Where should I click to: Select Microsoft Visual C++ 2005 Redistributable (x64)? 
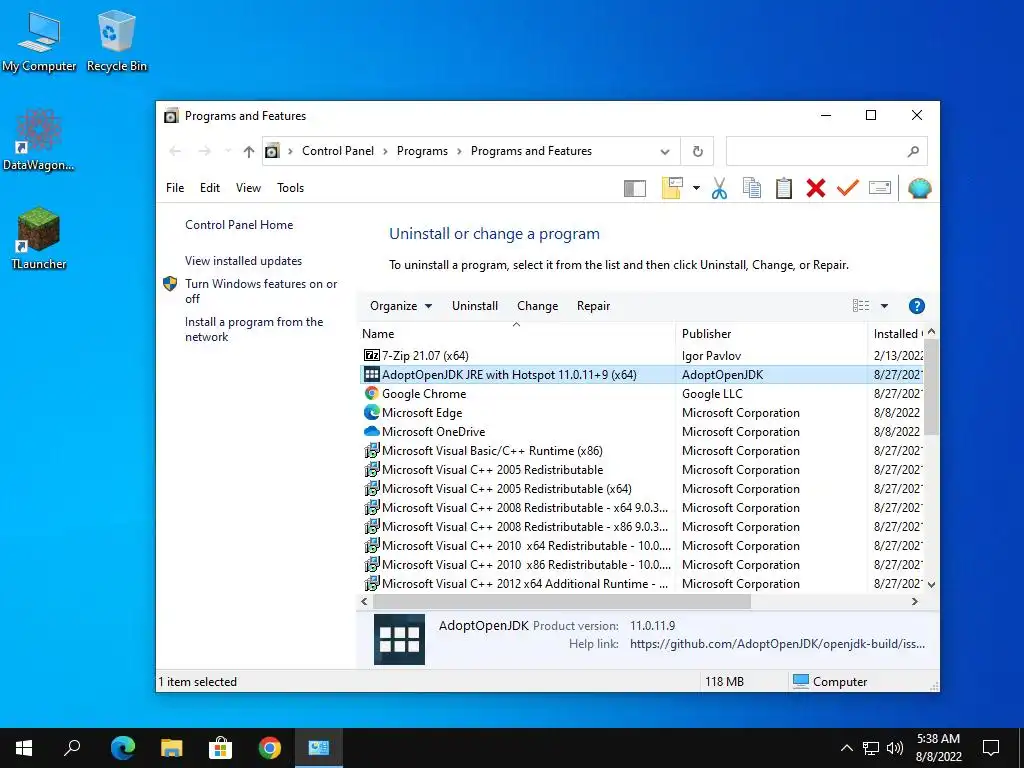[x=641, y=488]
